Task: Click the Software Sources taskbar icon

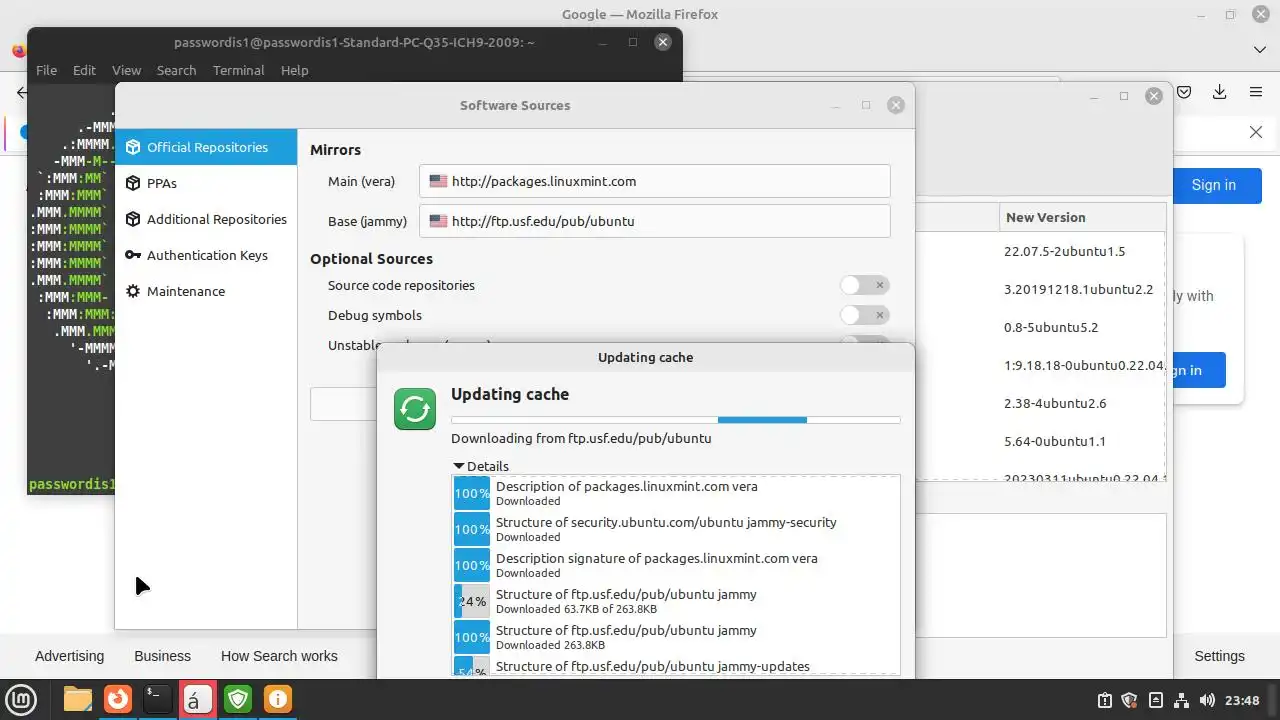Action: tap(197, 700)
